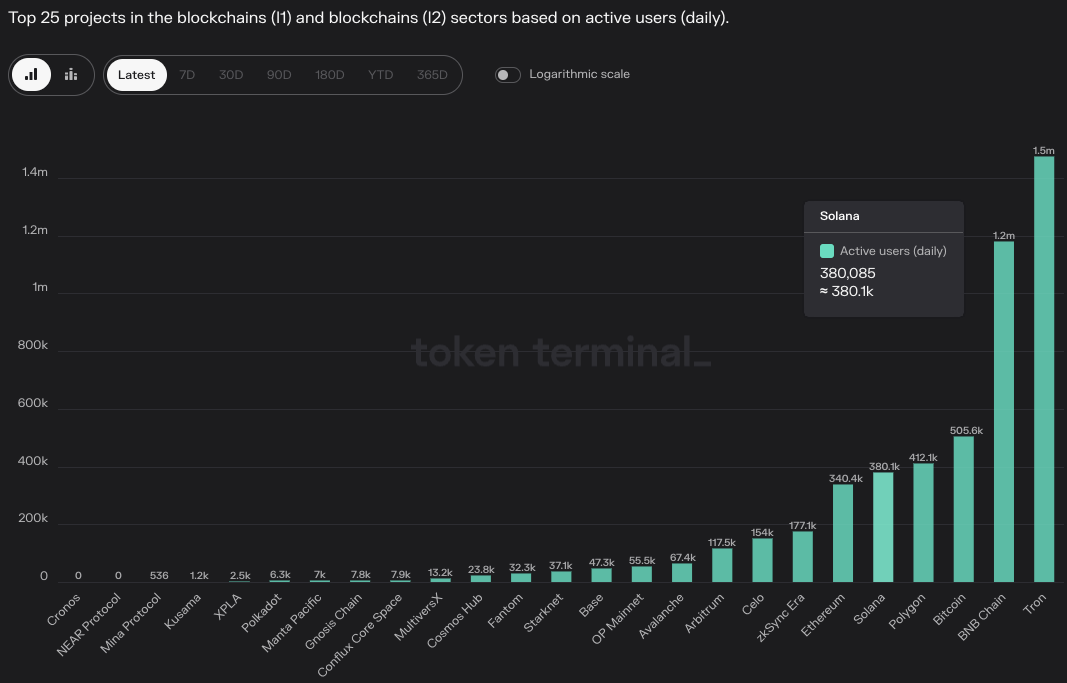This screenshot has width=1067, height=683.
Task: Click the Arbitrum bar
Action: tap(722, 565)
